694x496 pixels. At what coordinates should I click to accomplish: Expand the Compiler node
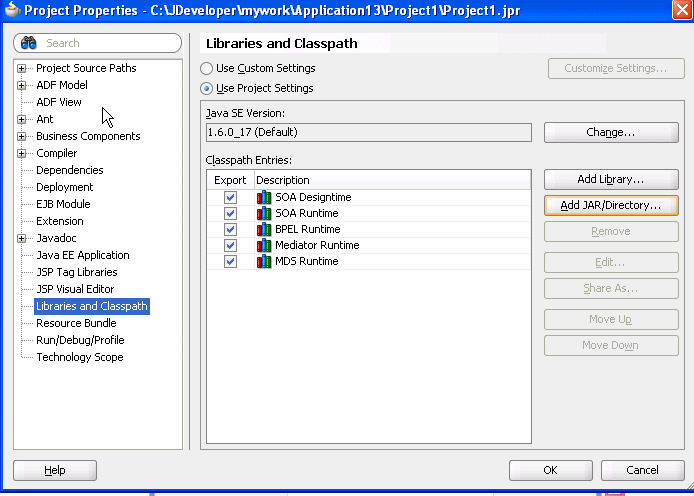point(21,153)
